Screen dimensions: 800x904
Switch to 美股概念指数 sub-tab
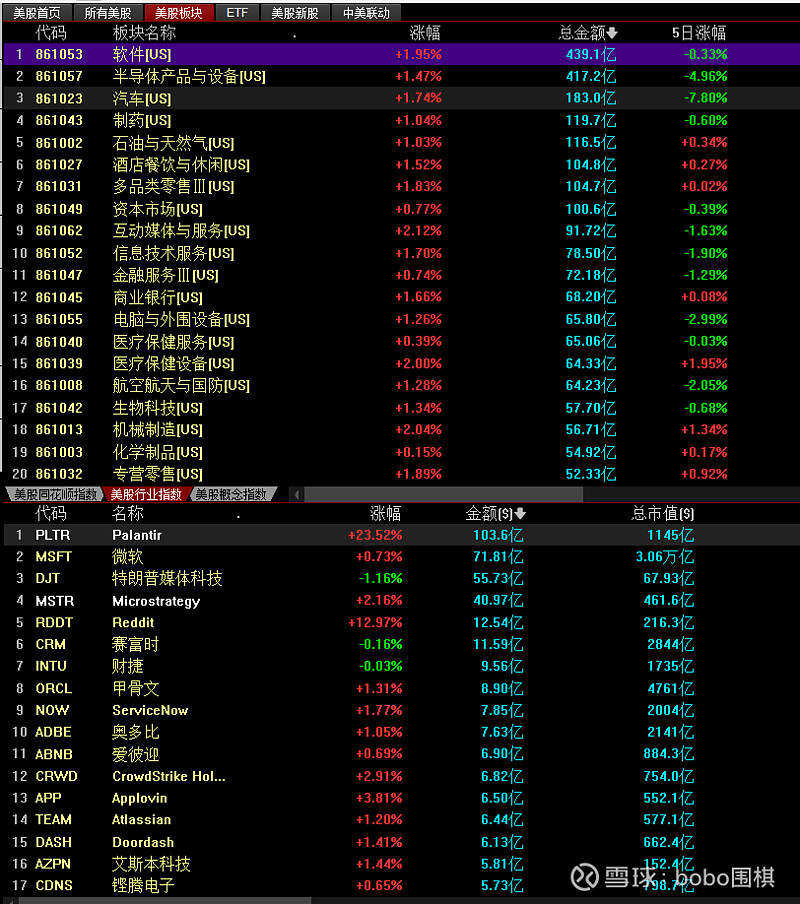(x=231, y=494)
